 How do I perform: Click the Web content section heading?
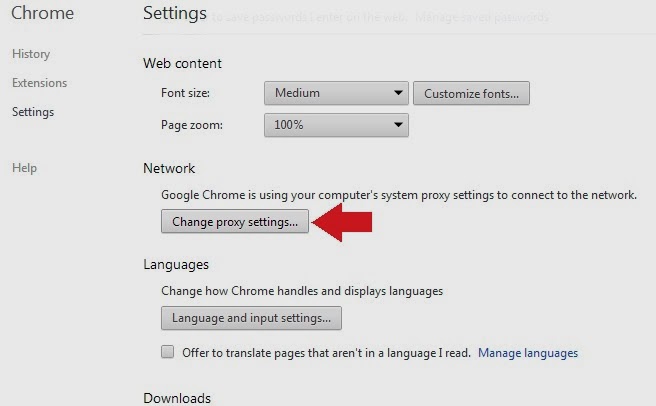pos(182,63)
